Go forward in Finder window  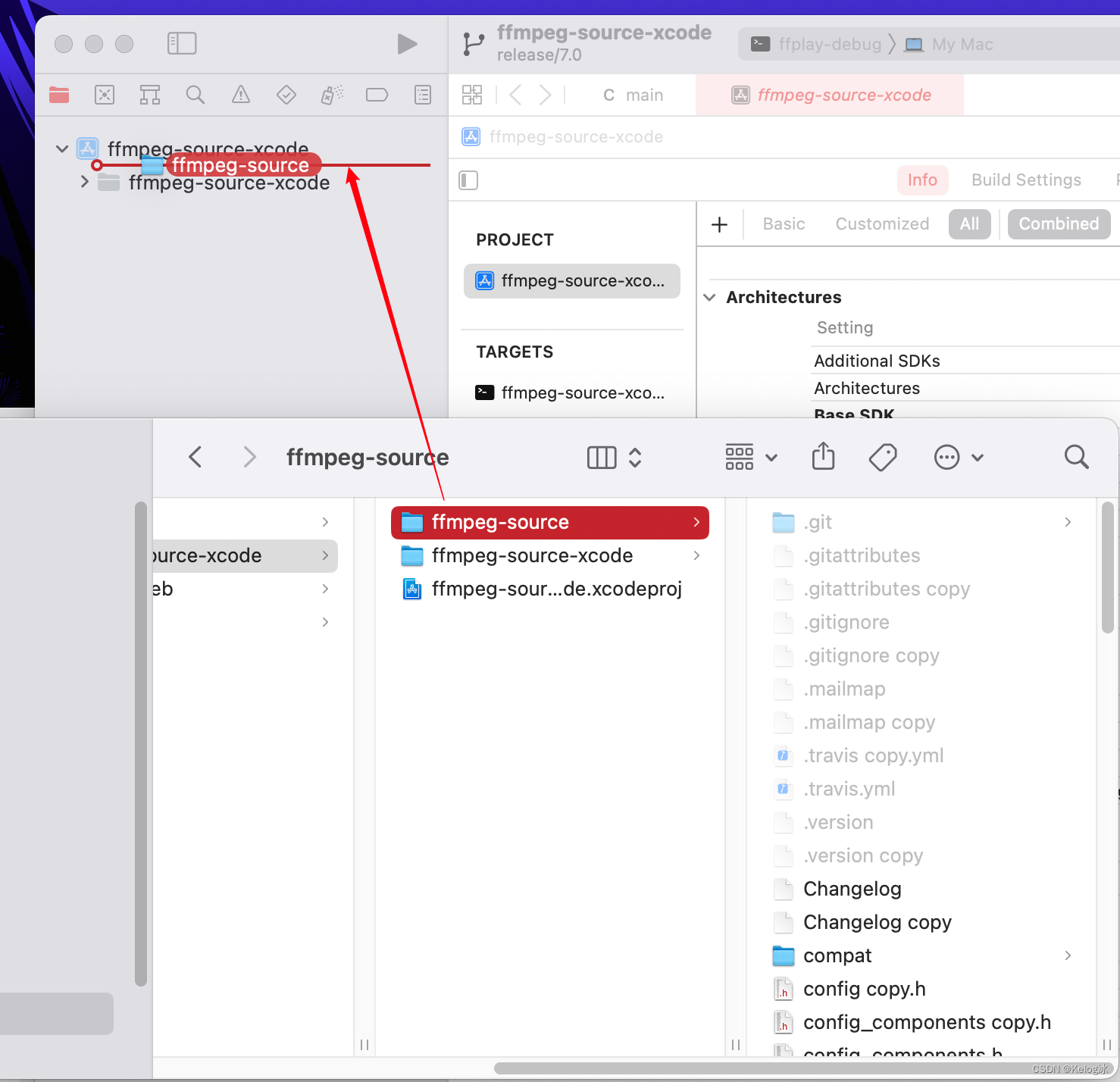click(249, 457)
